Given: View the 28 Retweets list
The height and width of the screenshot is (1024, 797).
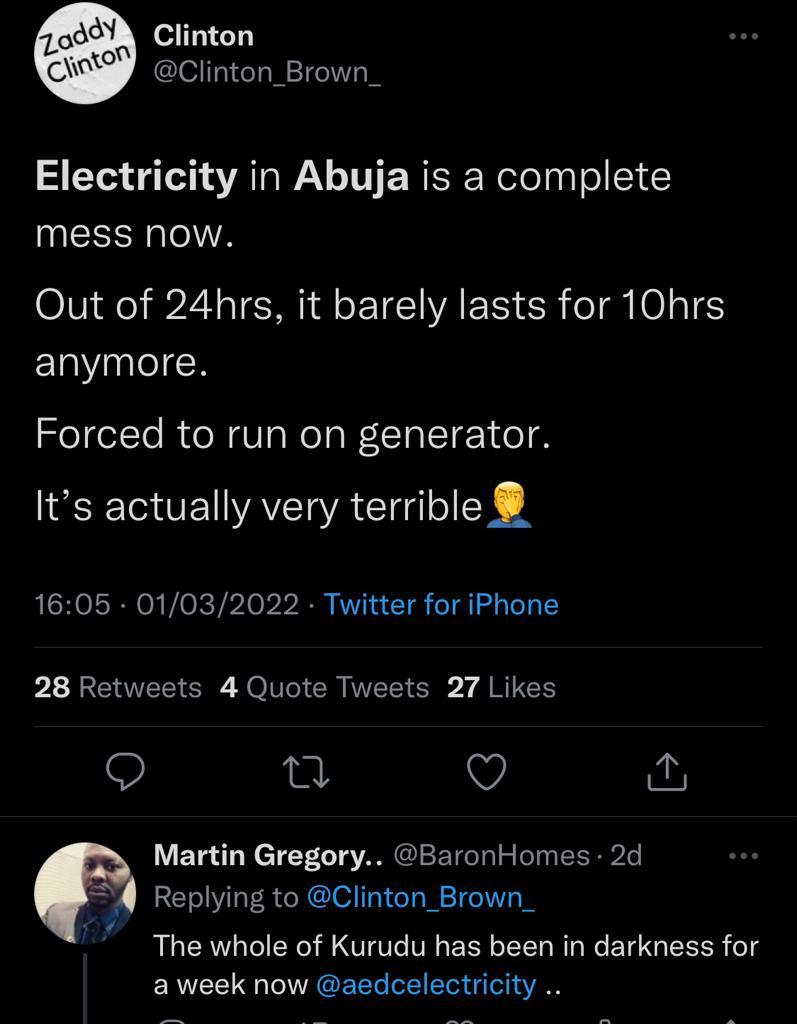Looking at the screenshot, I should pyautogui.click(x=118, y=687).
